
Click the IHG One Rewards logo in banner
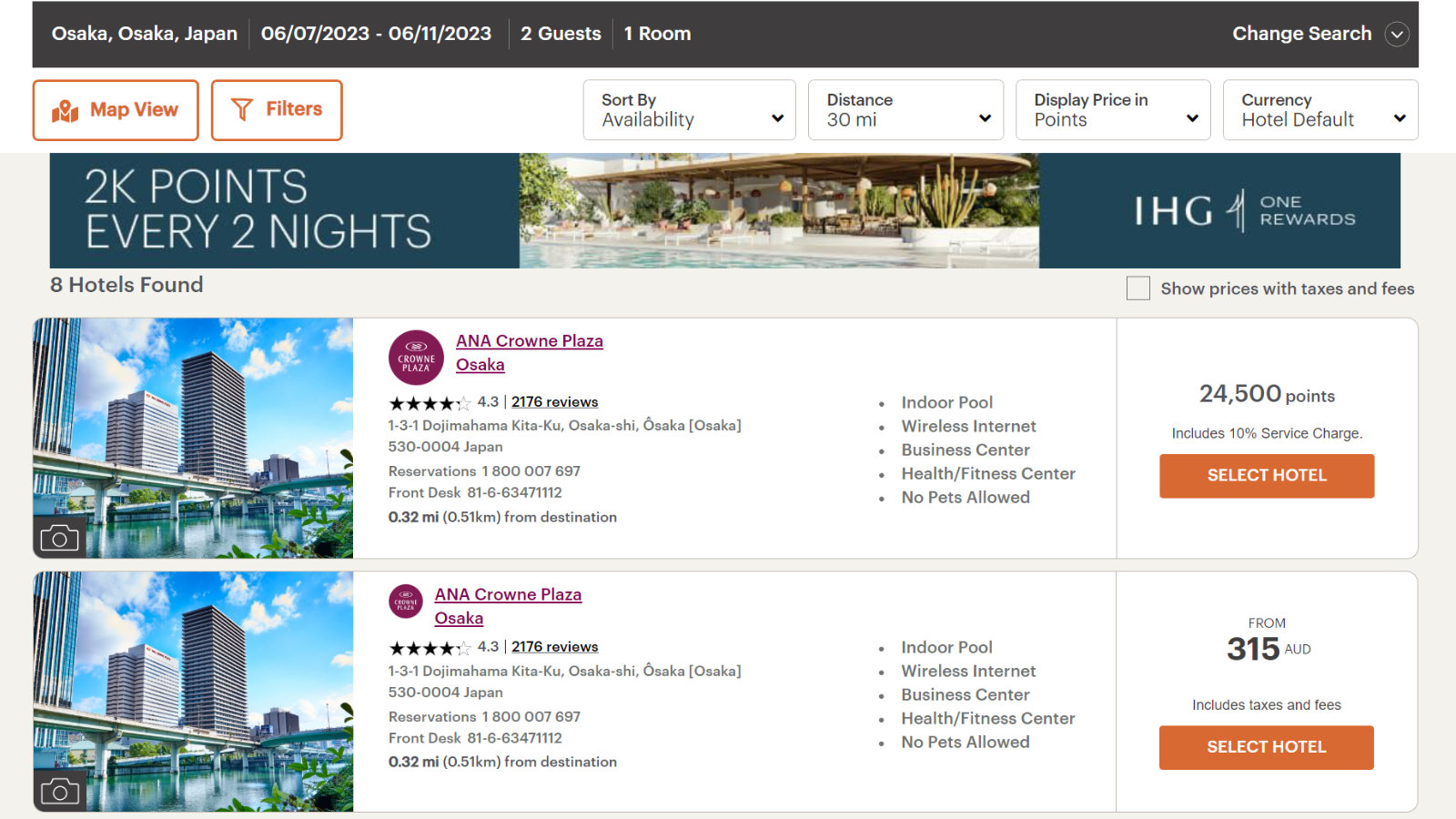point(1244,211)
